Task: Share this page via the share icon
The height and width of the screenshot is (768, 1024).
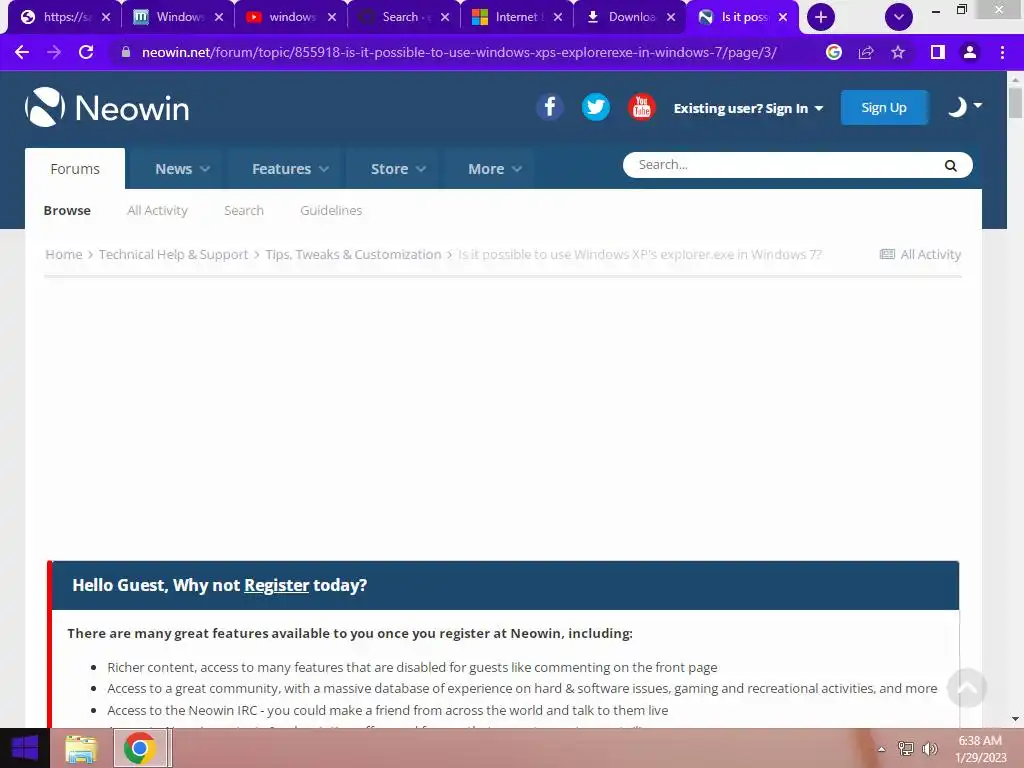Action: 866,52
